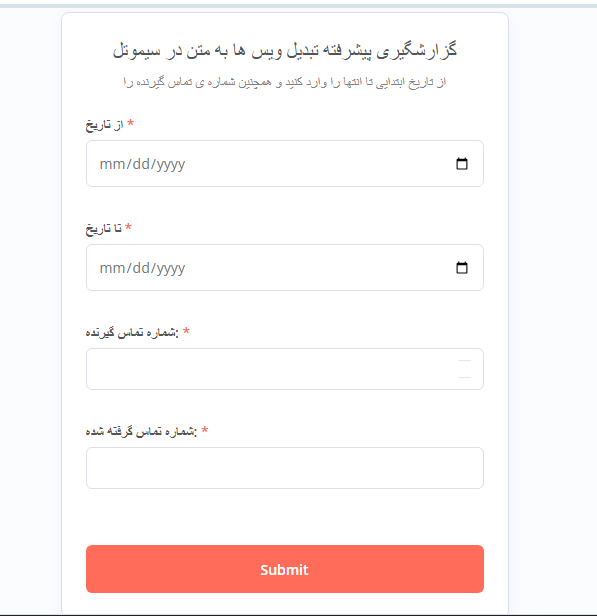The image size is (597, 616).
Task: Focus the شماره تماس گرفته شده input box
Action: point(285,468)
